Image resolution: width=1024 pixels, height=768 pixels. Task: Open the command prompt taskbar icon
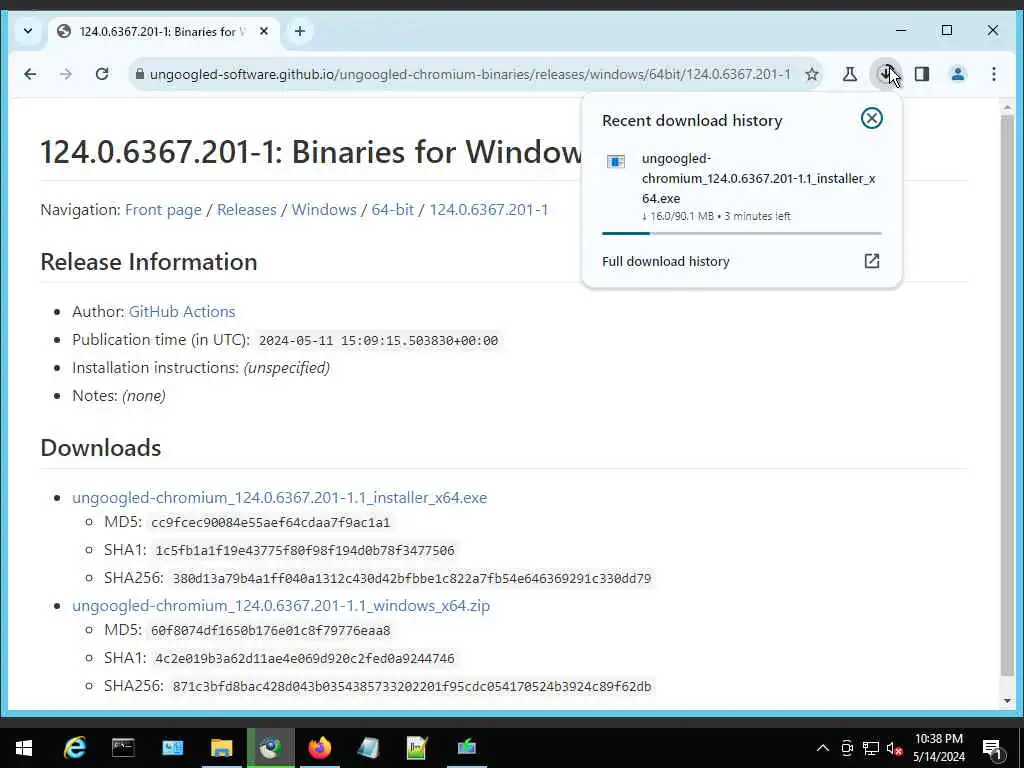[x=123, y=748]
